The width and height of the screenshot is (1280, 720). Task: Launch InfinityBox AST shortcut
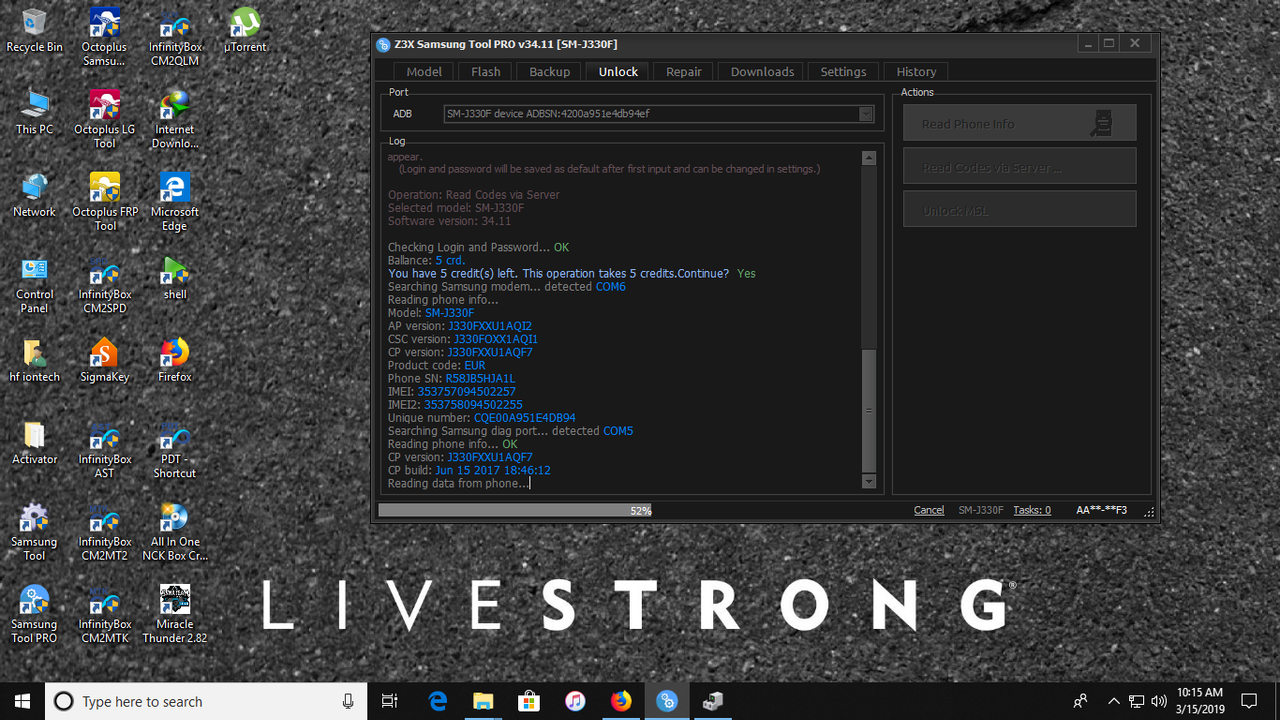click(104, 449)
